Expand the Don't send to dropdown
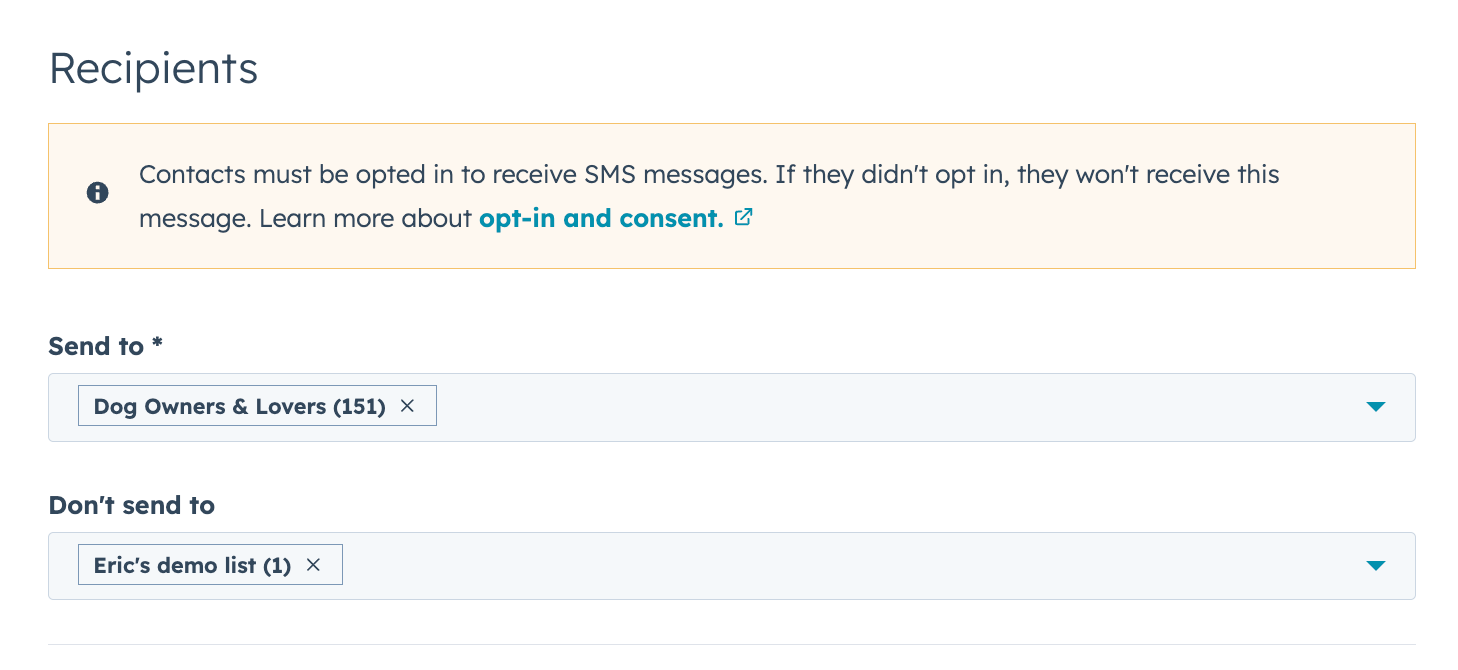 tap(1376, 565)
